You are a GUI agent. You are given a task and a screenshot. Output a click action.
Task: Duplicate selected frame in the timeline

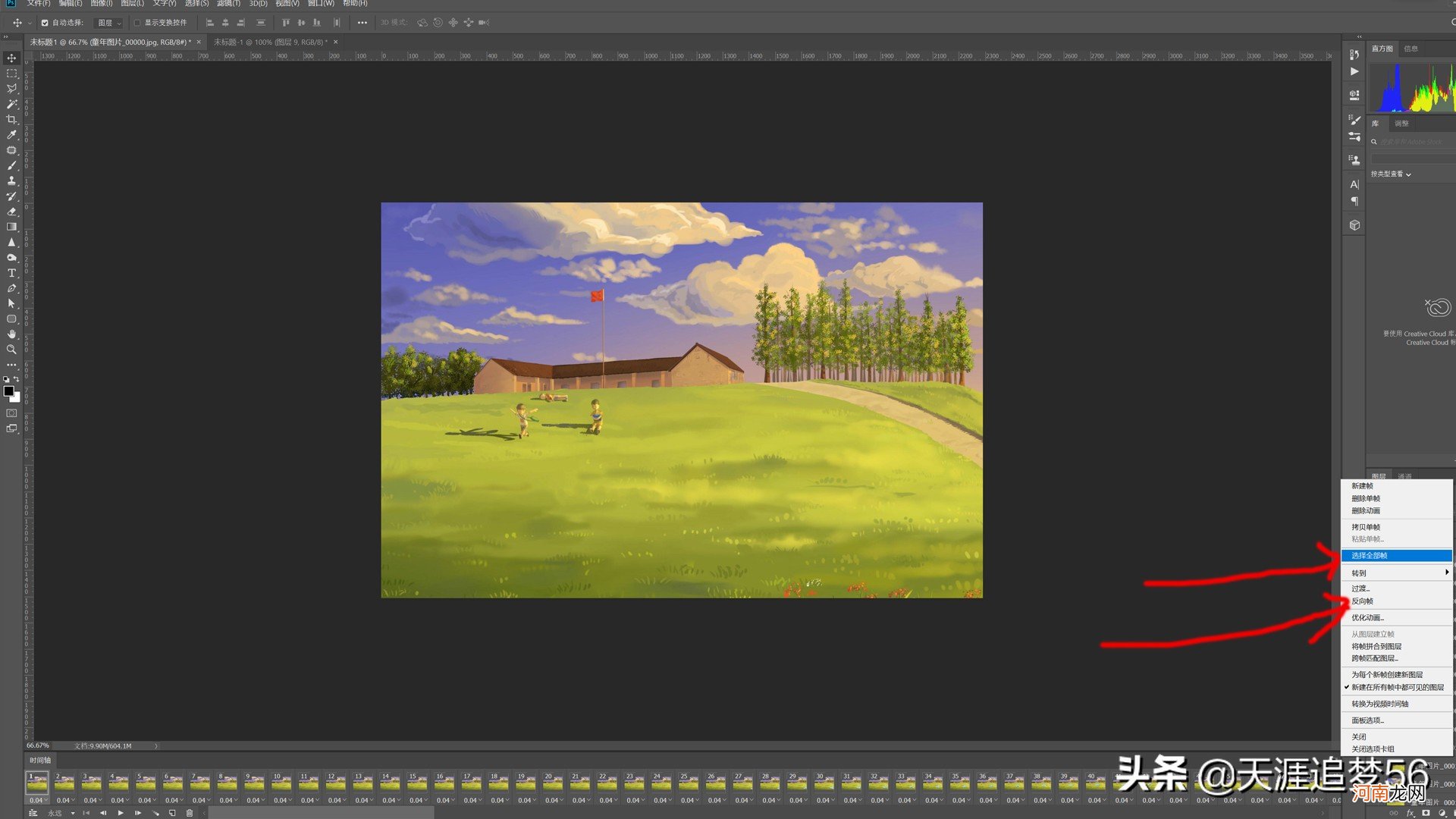pos(172,813)
